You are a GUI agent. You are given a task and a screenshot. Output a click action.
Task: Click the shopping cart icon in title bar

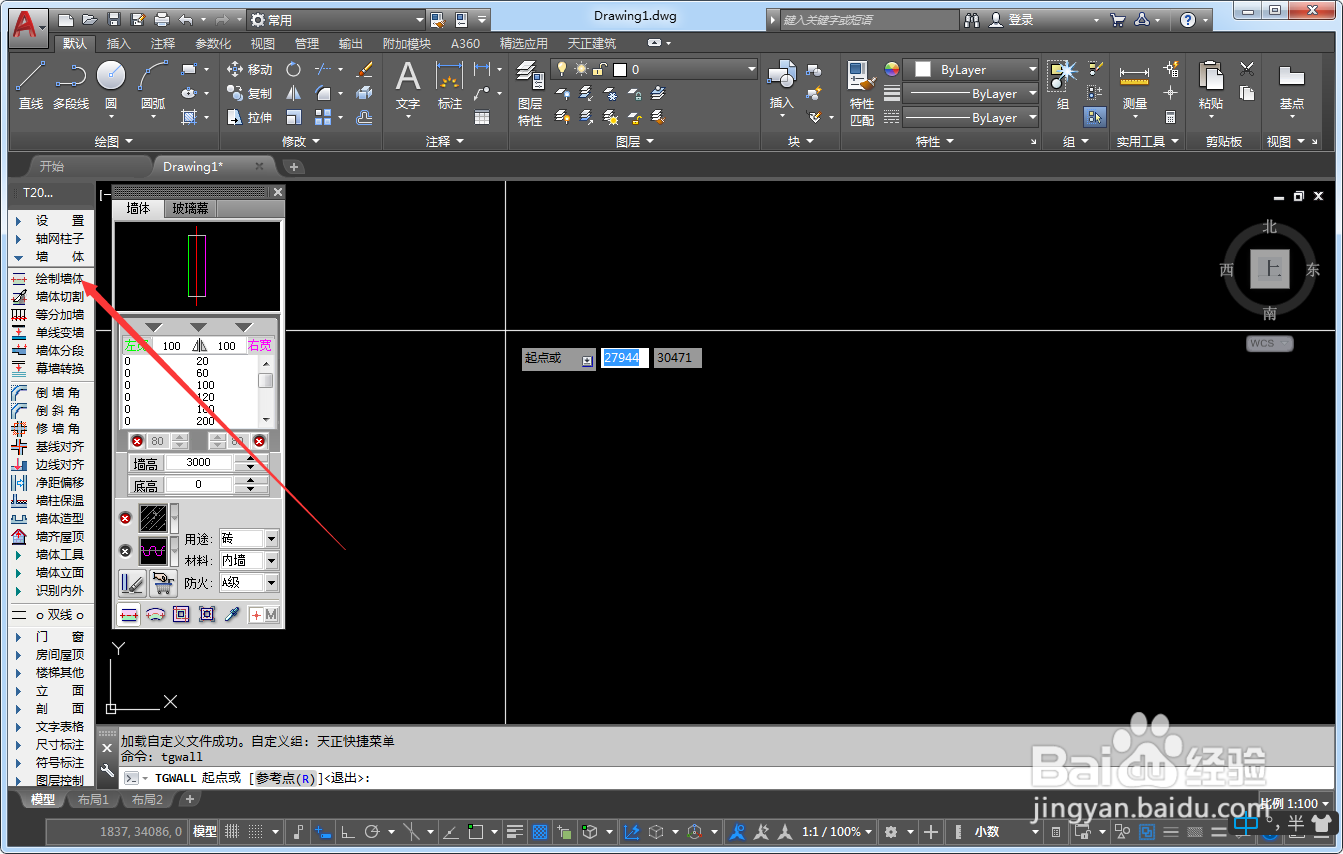1118,19
